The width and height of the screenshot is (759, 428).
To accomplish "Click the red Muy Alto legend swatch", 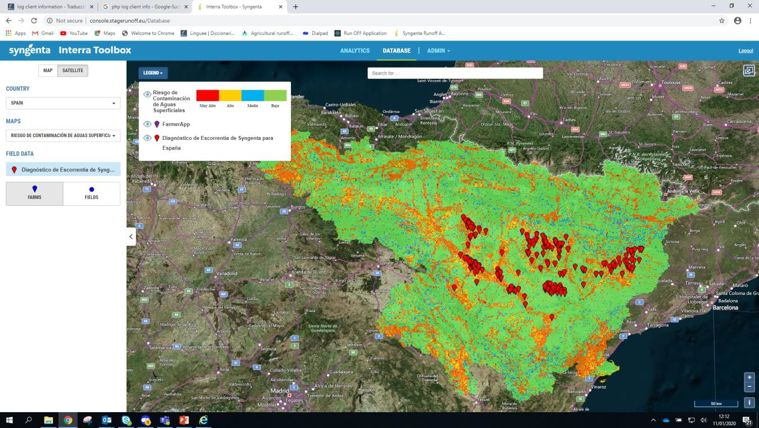I will [207, 95].
